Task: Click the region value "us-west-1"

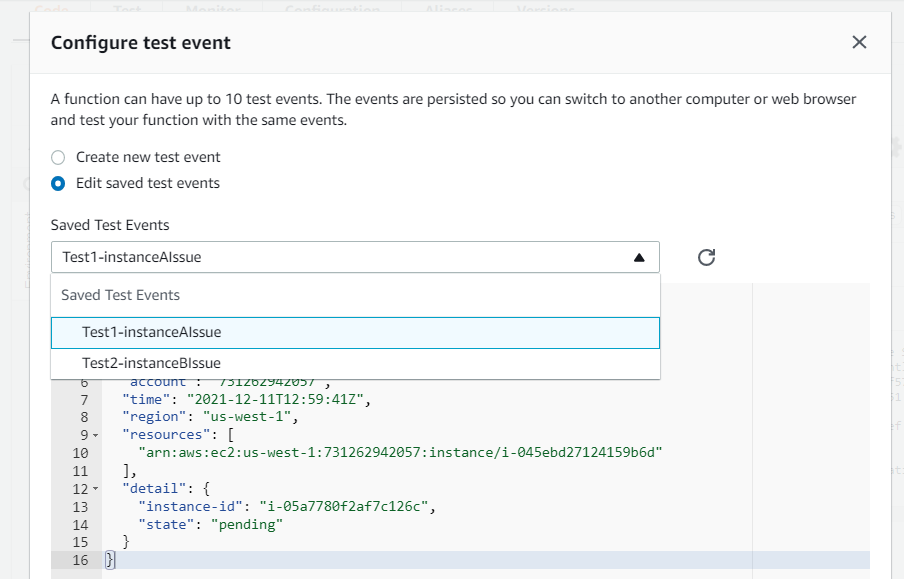Action: 249,417
